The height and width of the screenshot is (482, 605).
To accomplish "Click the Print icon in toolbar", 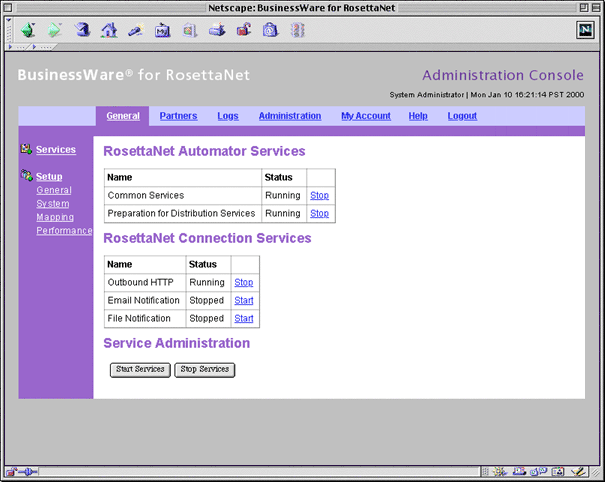I will coord(217,30).
